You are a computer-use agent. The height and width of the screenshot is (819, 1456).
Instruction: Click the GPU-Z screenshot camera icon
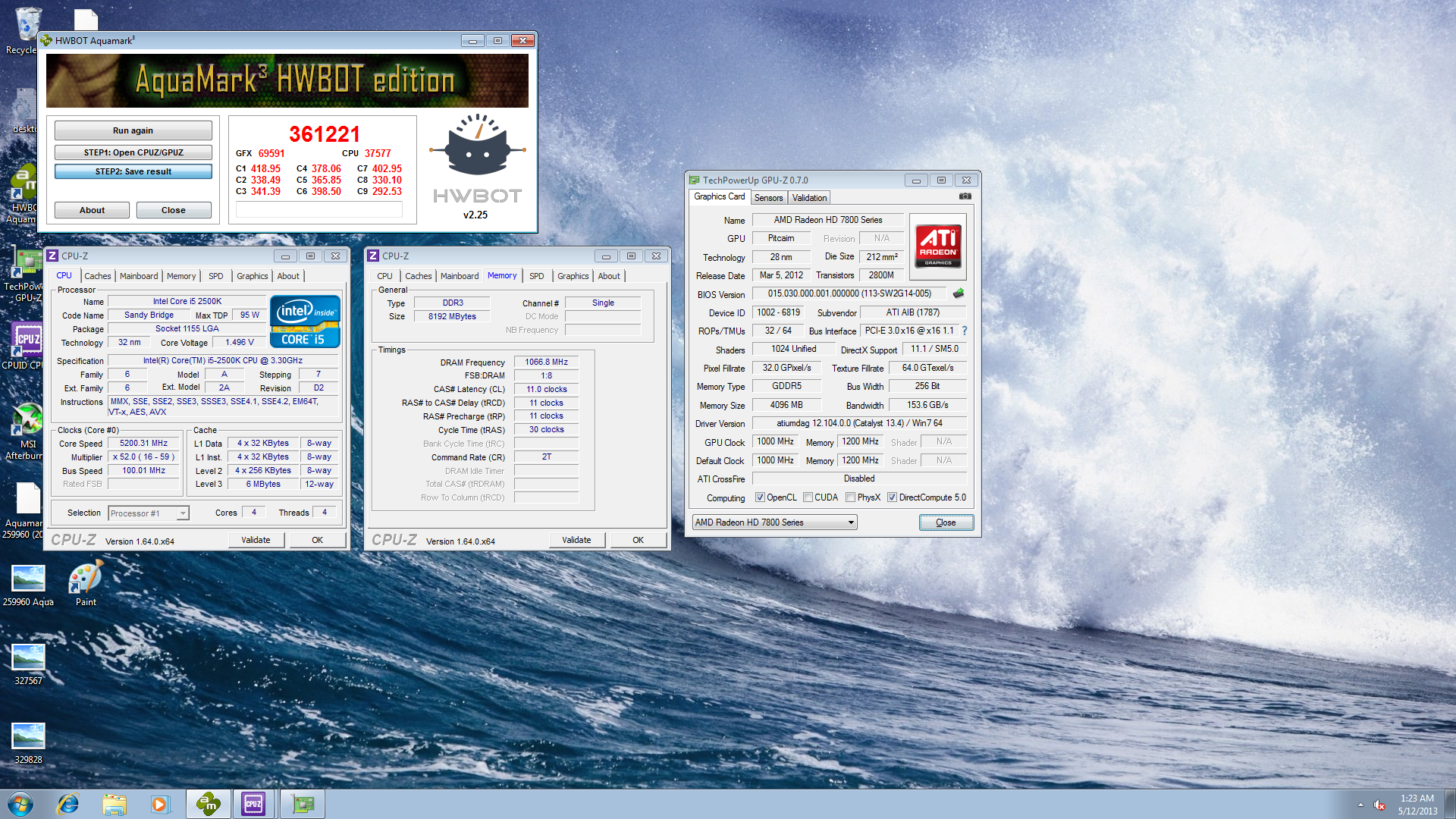965,196
